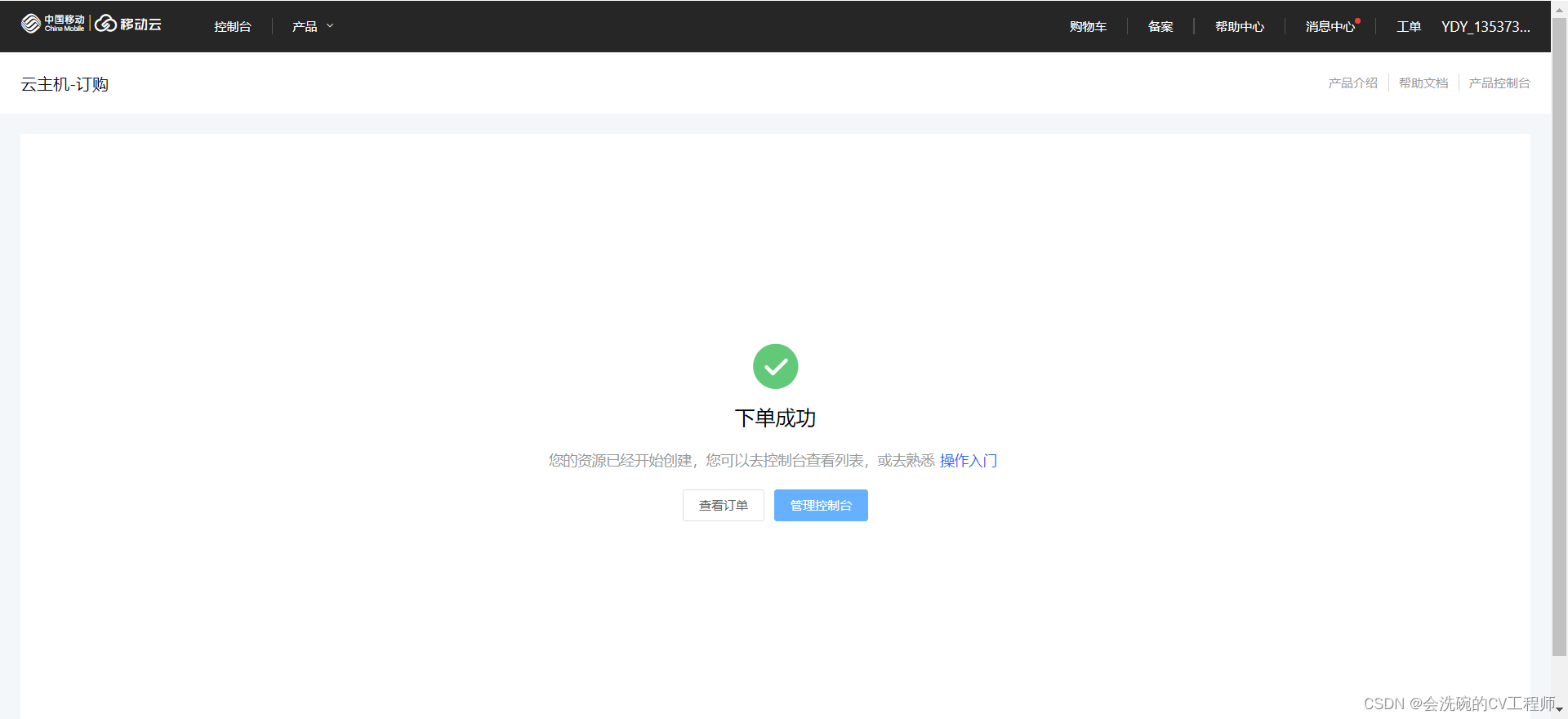Open the 产品控制台 link
This screenshot has height=719, width=1568.
tap(1499, 83)
